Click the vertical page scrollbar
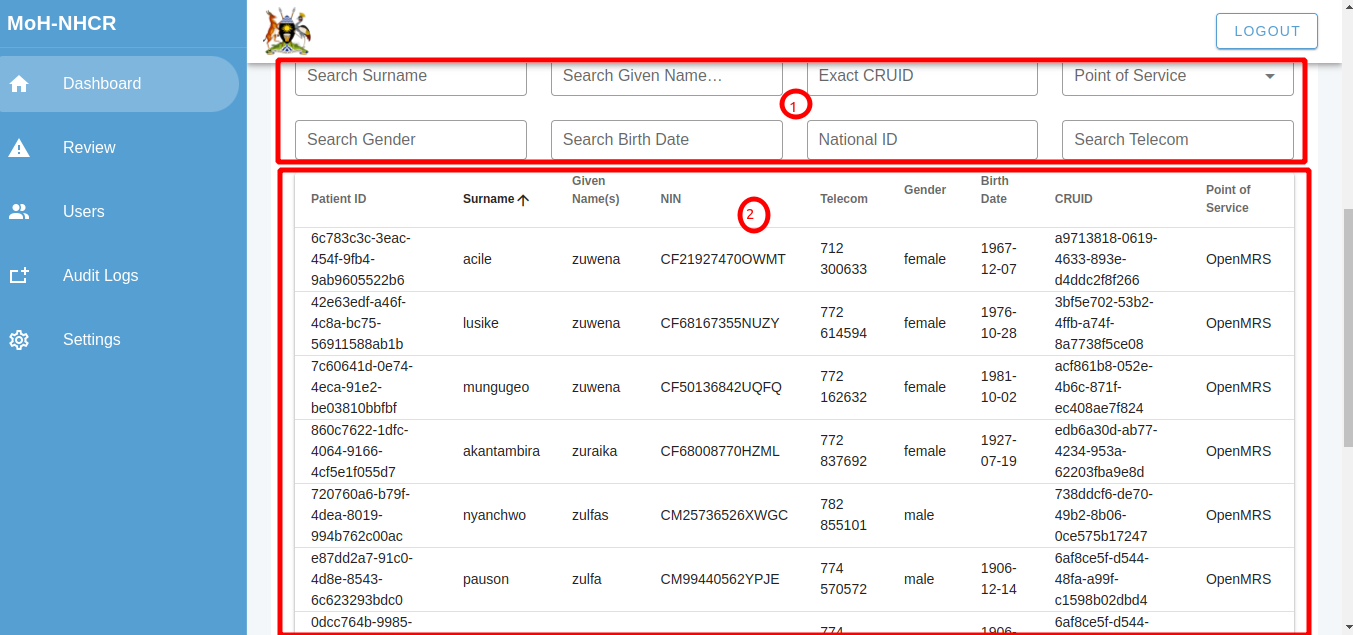The height and width of the screenshot is (635, 1353). 1346,330
